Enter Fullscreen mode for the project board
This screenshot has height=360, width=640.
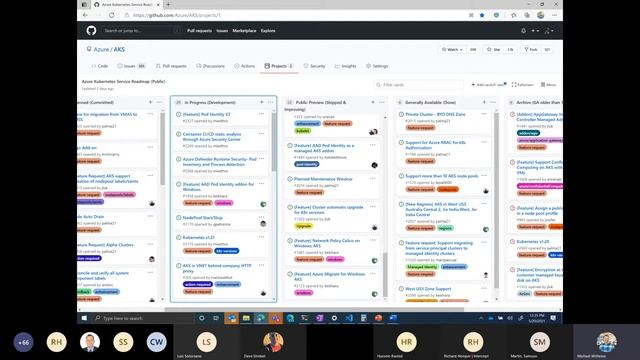tap(522, 85)
